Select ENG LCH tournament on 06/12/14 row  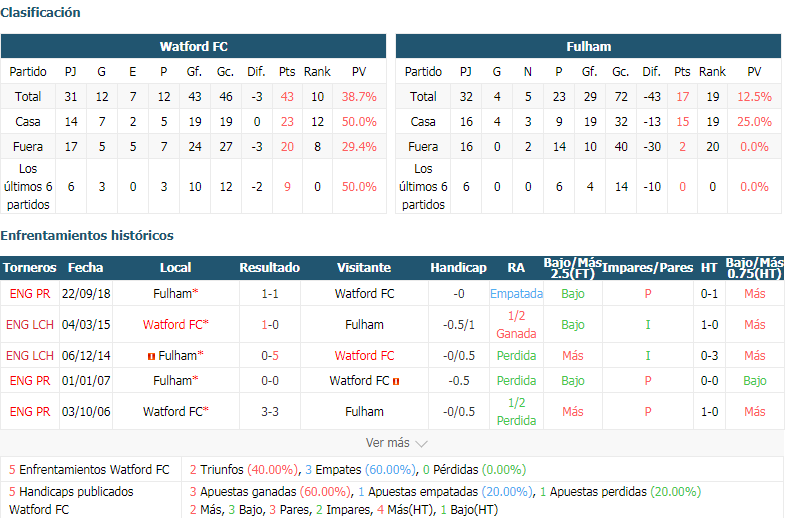click(30, 356)
